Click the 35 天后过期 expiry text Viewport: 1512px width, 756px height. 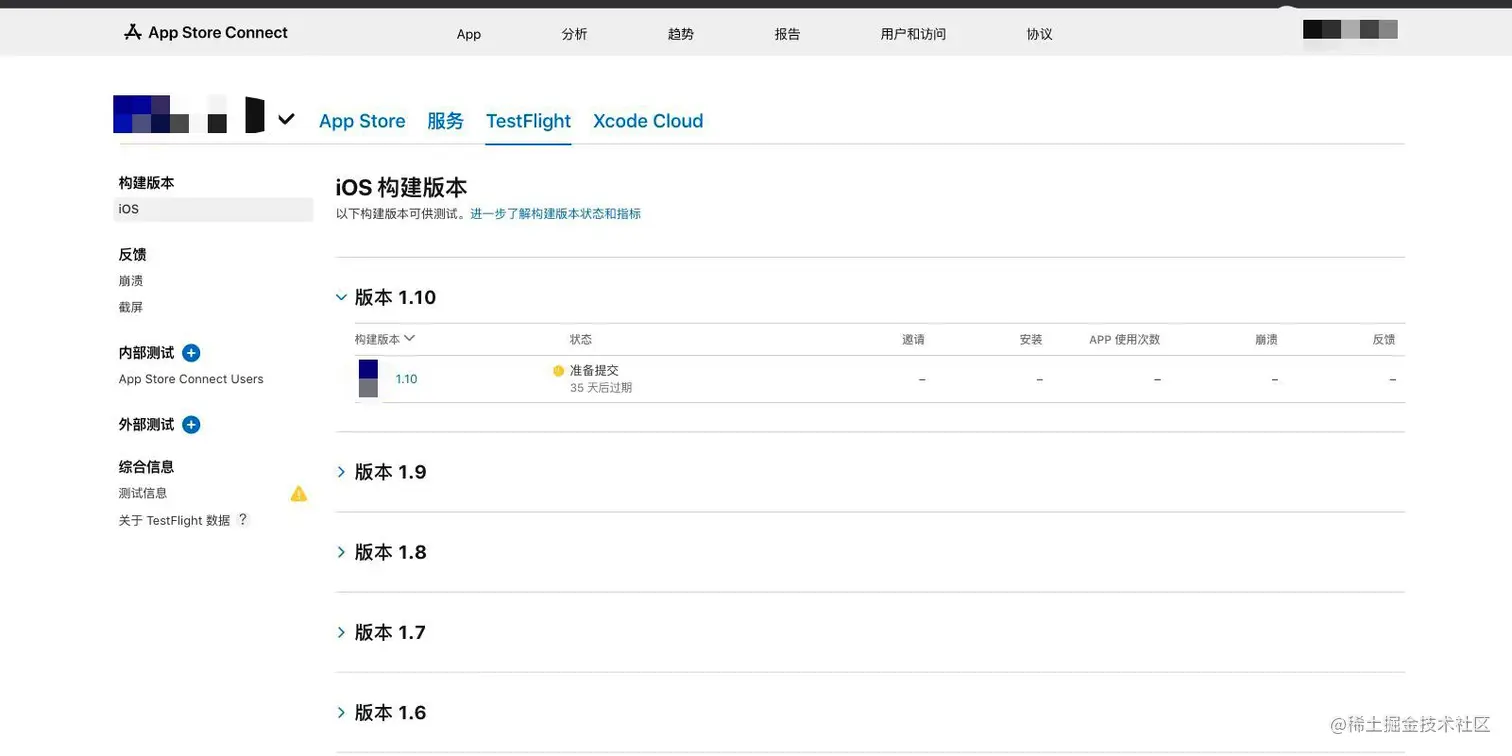tap(601, 388)
